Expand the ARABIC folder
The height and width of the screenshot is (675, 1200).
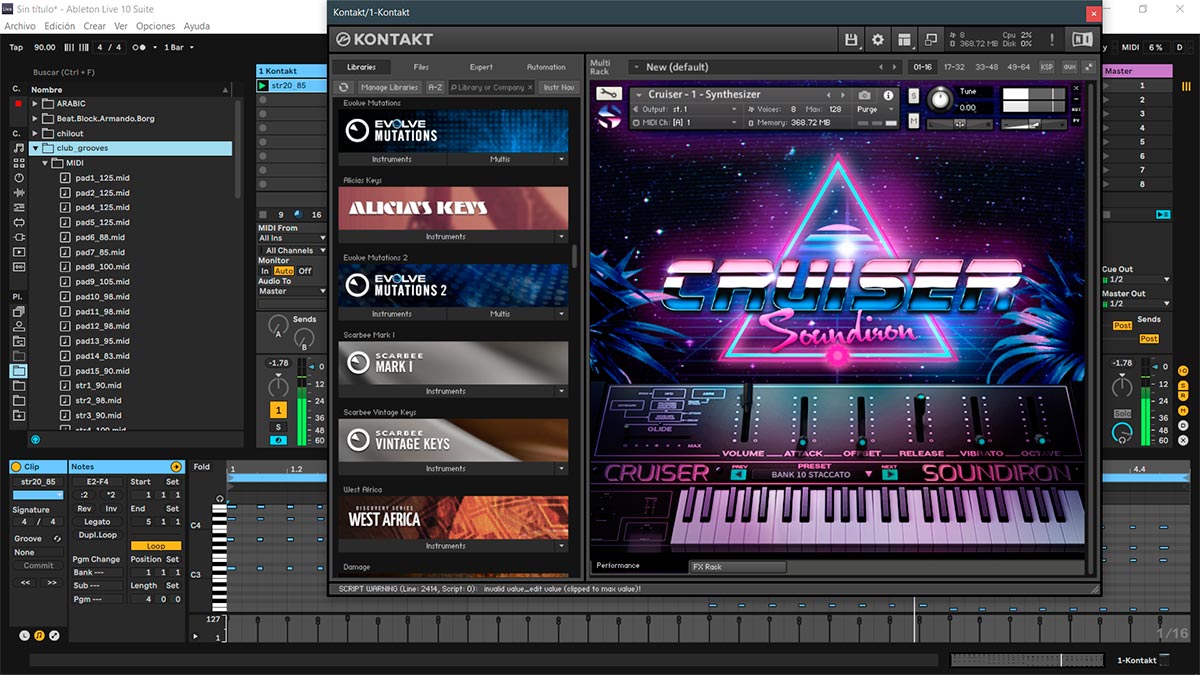click(x=35, y=103)
